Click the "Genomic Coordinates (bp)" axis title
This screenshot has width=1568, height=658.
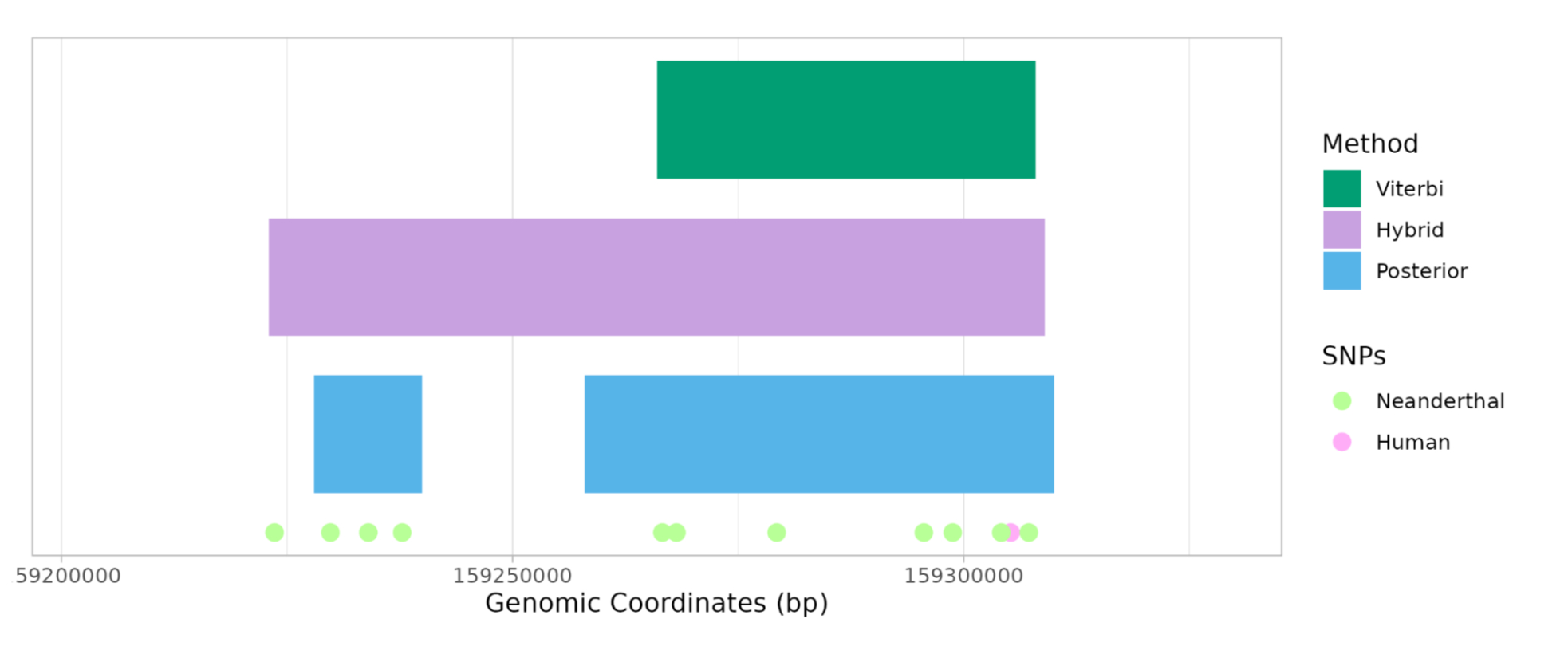coord(656,604)
